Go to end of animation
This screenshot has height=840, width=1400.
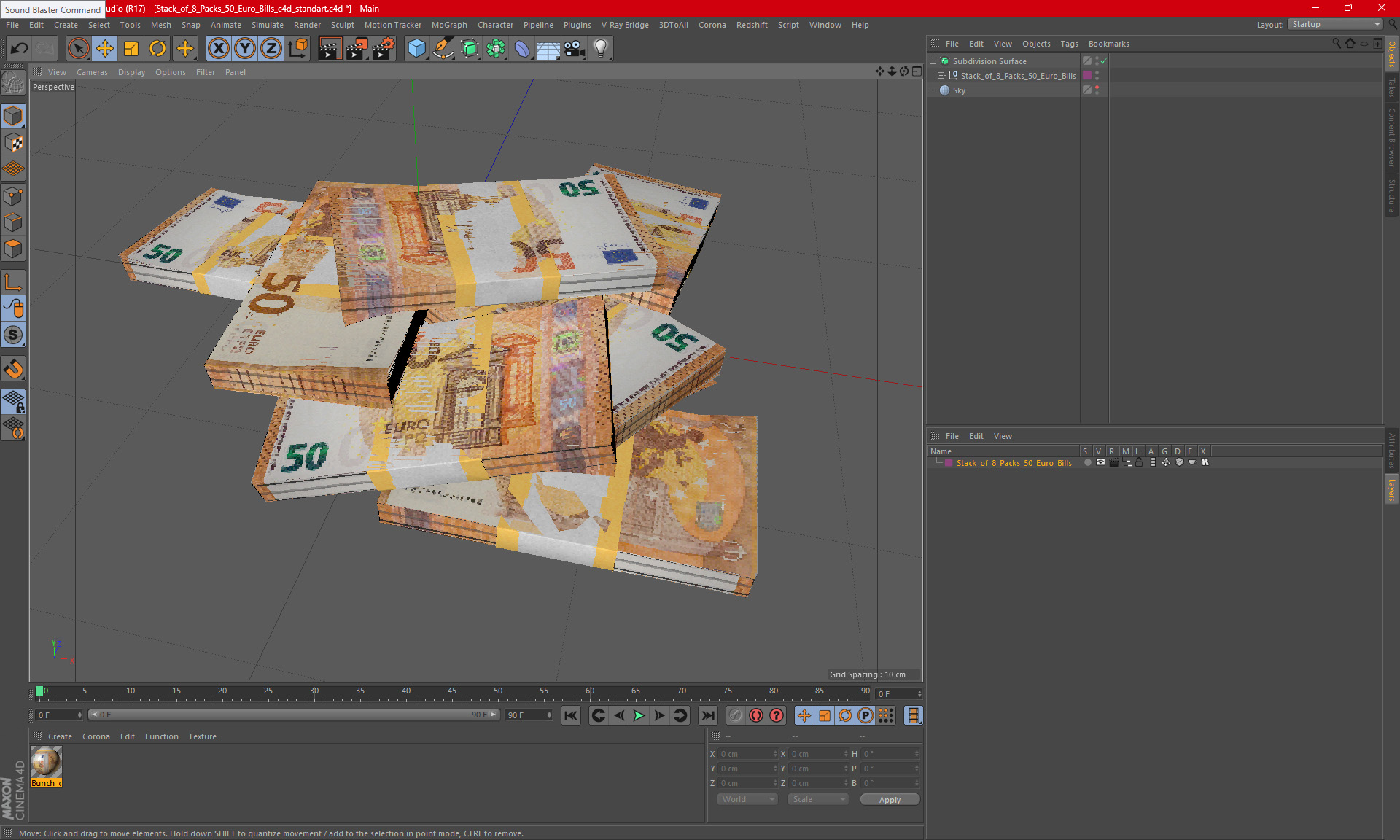pyautogui.click(x=707, y=715)
